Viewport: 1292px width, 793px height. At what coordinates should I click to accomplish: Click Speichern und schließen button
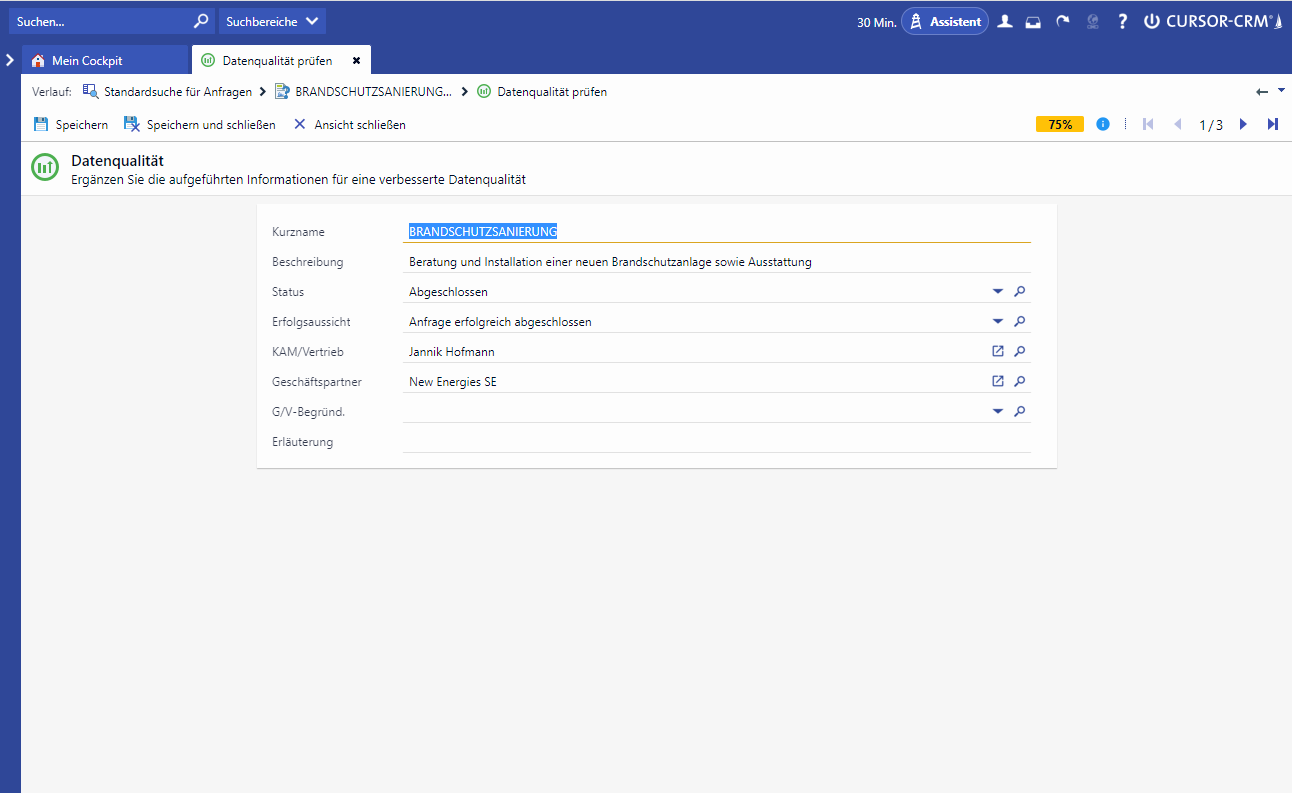199,125
